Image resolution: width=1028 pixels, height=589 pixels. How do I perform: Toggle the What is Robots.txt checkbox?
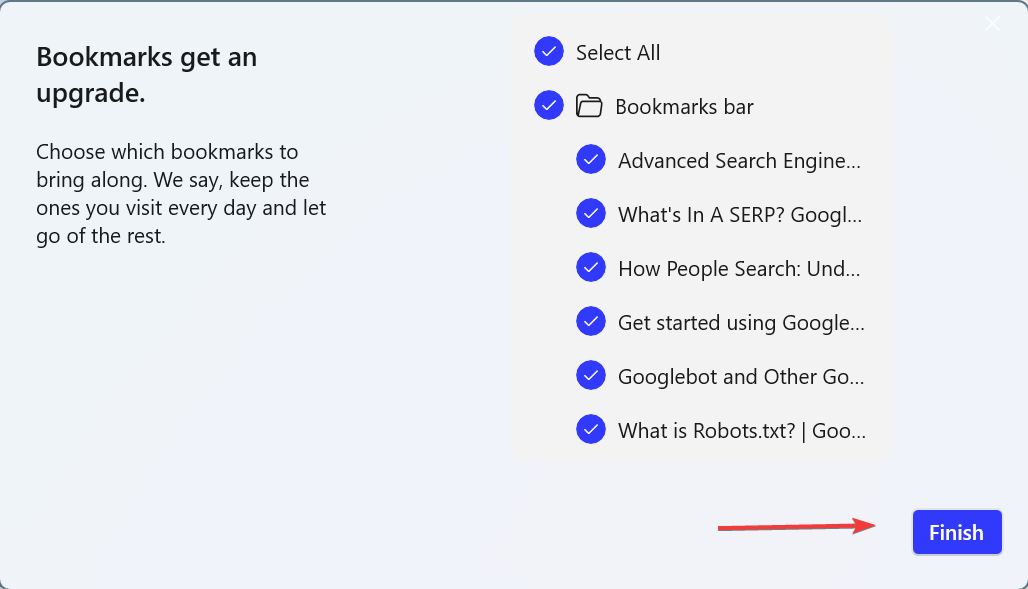pos(591,430)
